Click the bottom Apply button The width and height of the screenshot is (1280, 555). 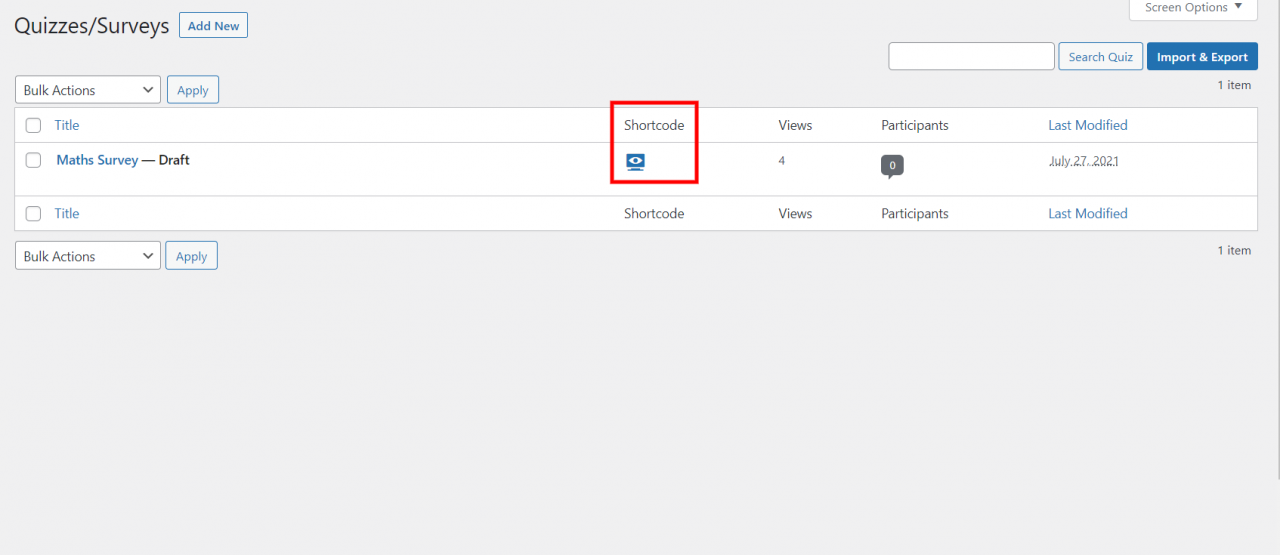point(191,256)
